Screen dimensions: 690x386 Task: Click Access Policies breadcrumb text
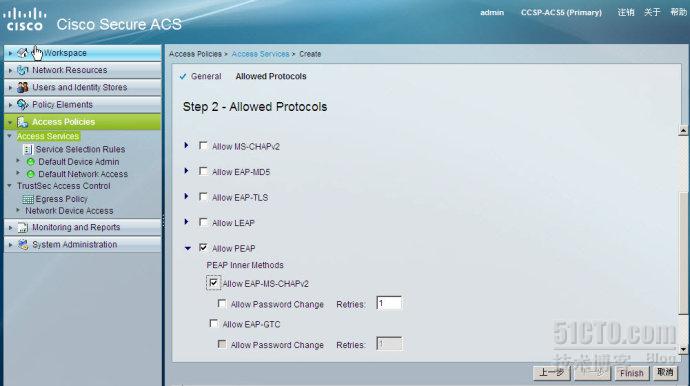pyautogui.click(x=195, y=54)
